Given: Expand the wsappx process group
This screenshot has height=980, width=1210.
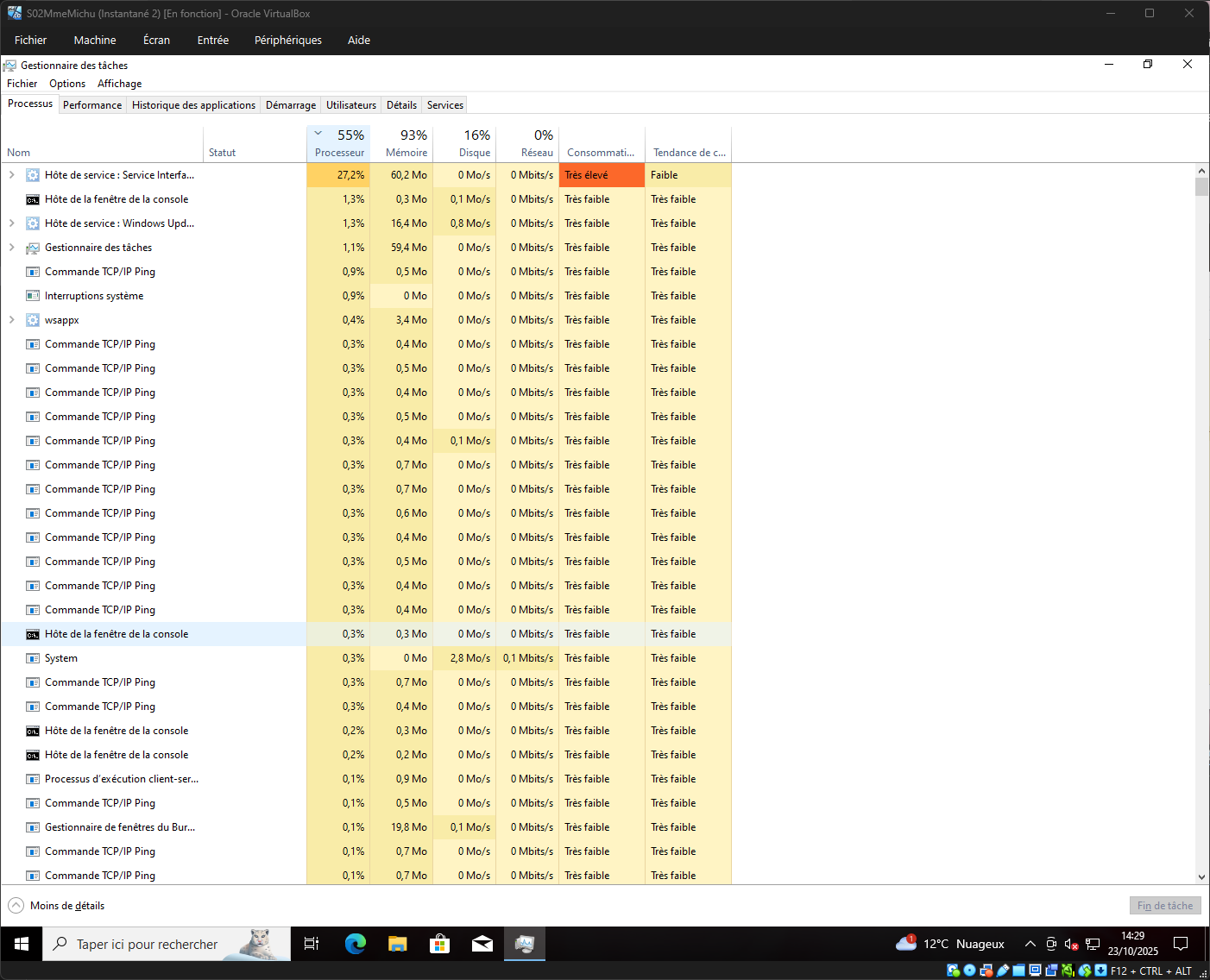Looking at the screenshot, I should click(x=12, y=320).
